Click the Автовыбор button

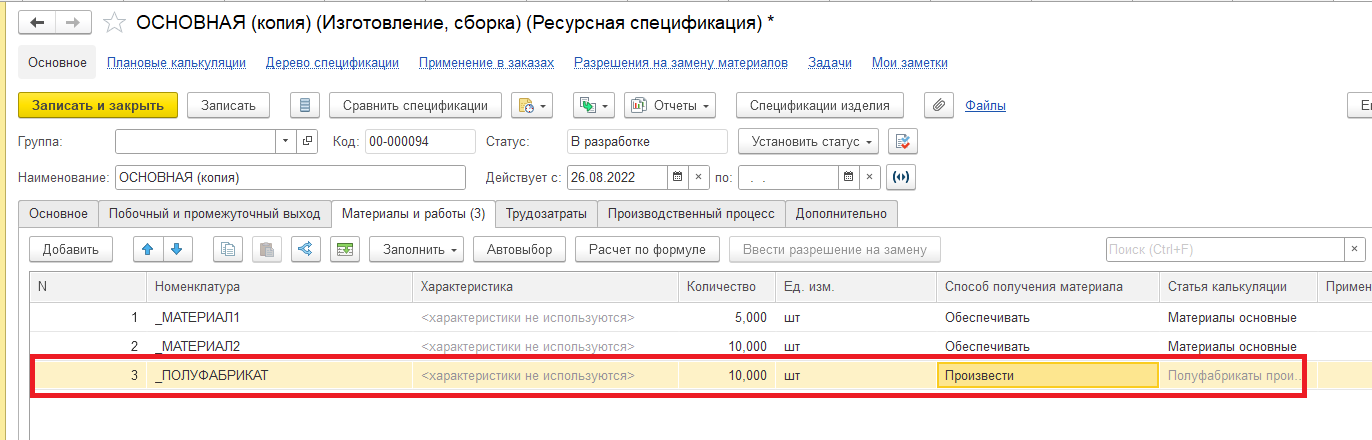[x=519, y=249]
